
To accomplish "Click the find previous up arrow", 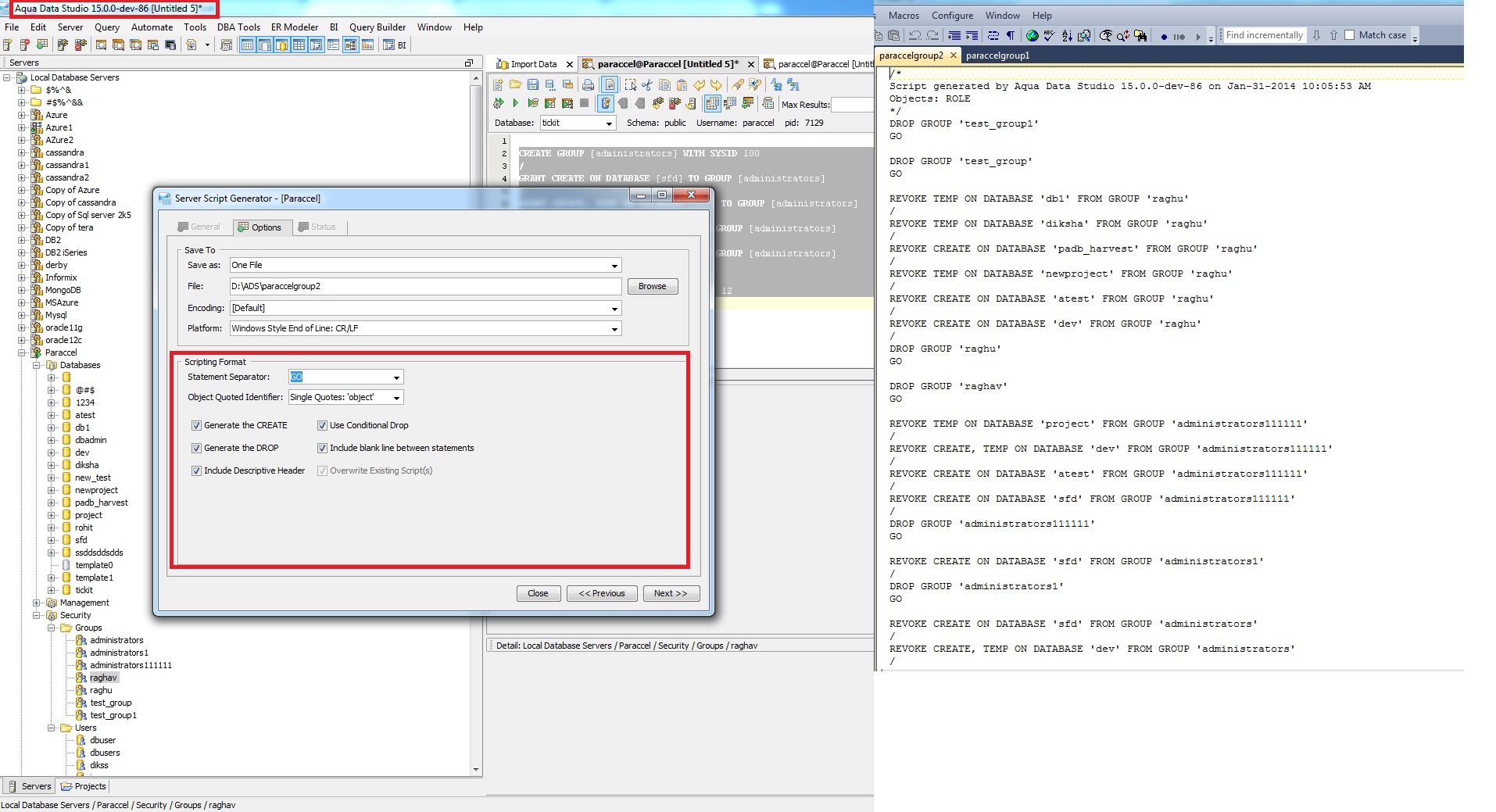I will pos(1333,35).
